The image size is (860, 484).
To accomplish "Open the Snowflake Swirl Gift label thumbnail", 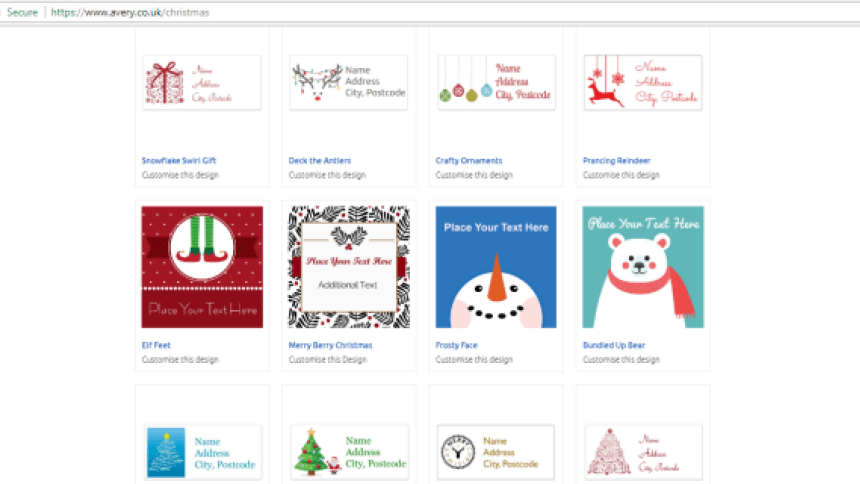I will (x=202, y=82).
